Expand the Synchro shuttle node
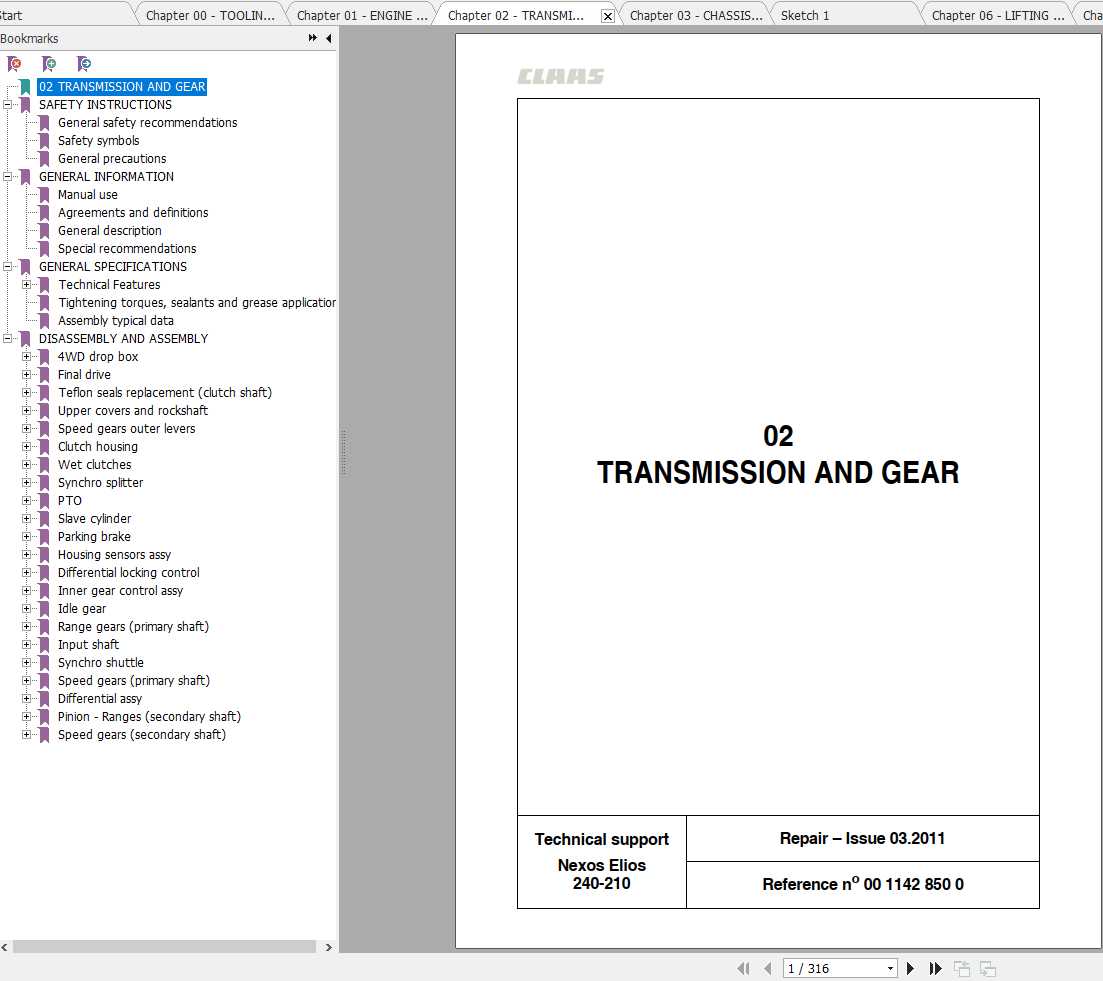1103x981 pixels. [x=26, y=662]
